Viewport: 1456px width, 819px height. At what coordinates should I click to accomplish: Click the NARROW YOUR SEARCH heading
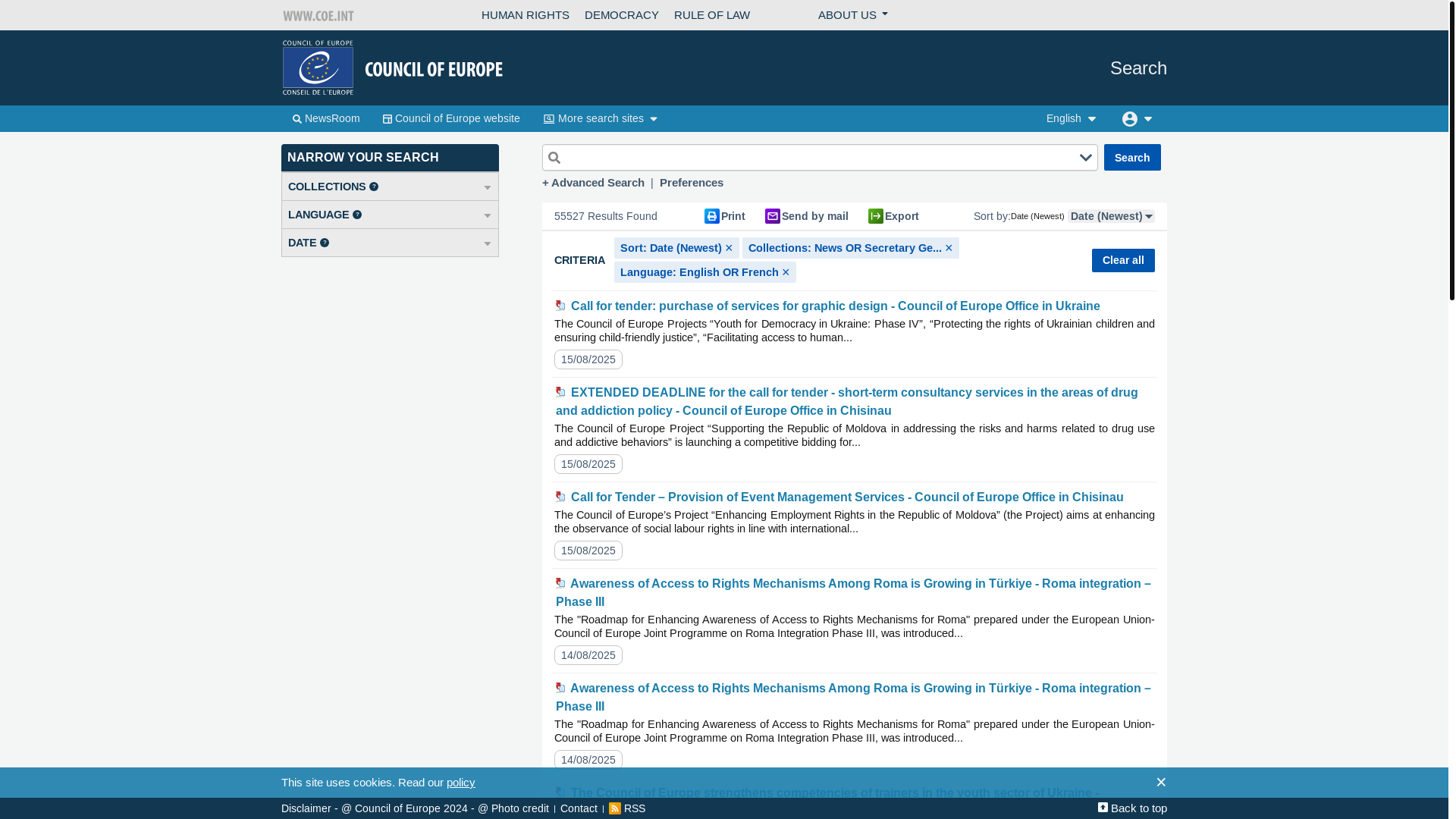coord(390,158)
